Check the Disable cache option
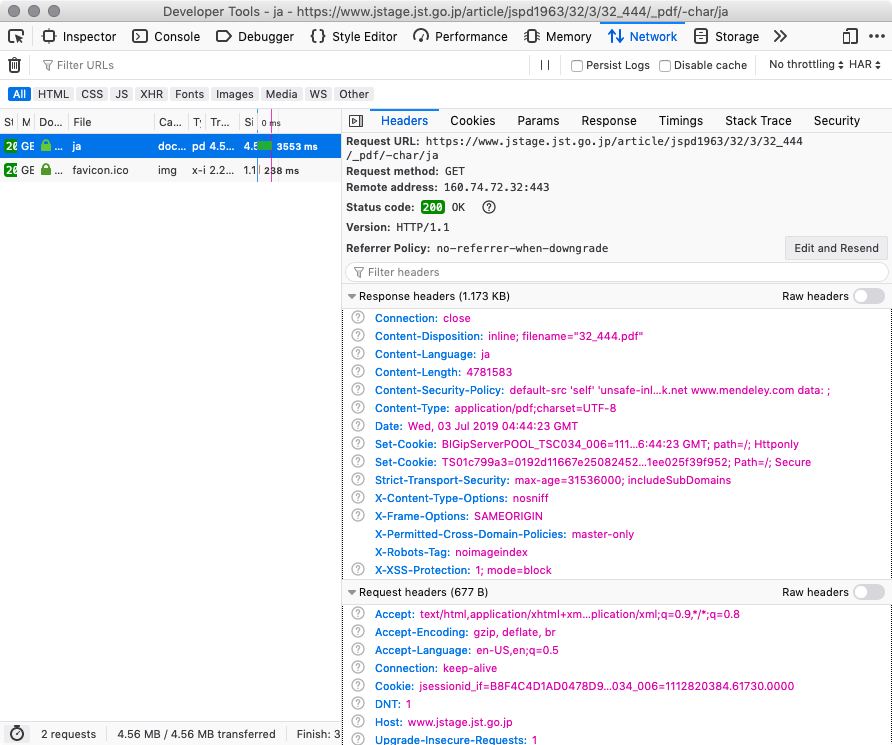 (x=665, y=66)
